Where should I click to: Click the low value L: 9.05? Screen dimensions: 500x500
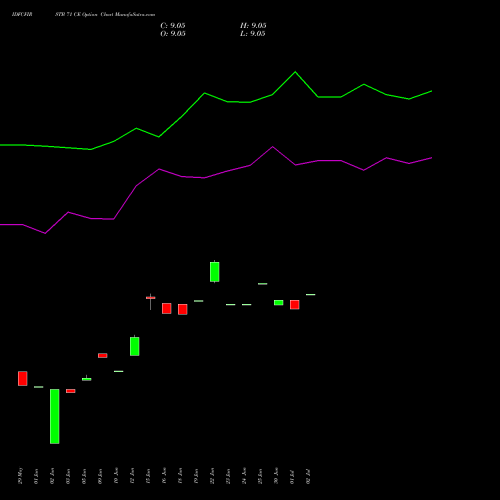[253, 34]
